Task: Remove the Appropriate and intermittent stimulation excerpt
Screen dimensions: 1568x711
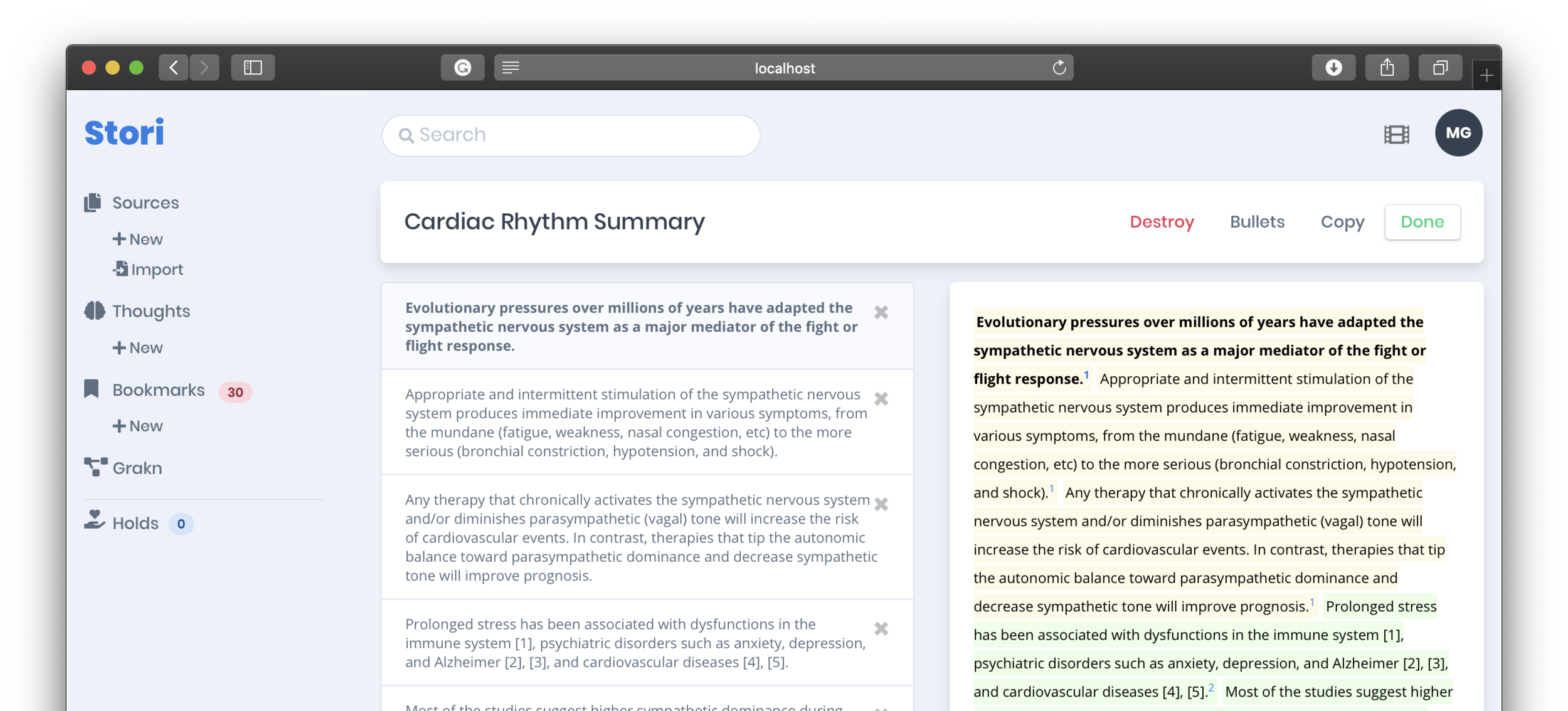Action: (x=881, y=399)
